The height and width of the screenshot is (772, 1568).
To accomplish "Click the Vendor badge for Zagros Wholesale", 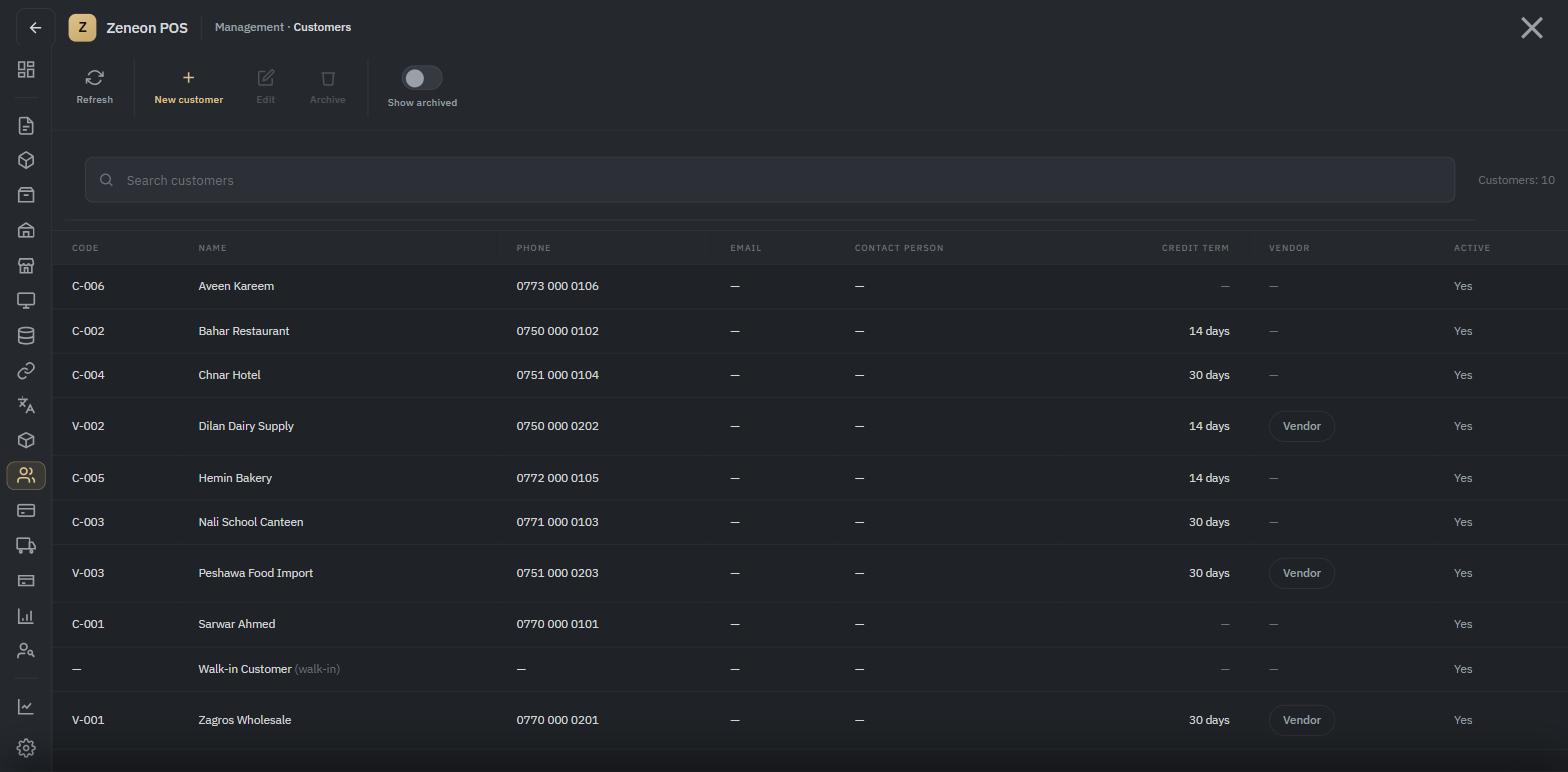I will [x=1301, y=720].
